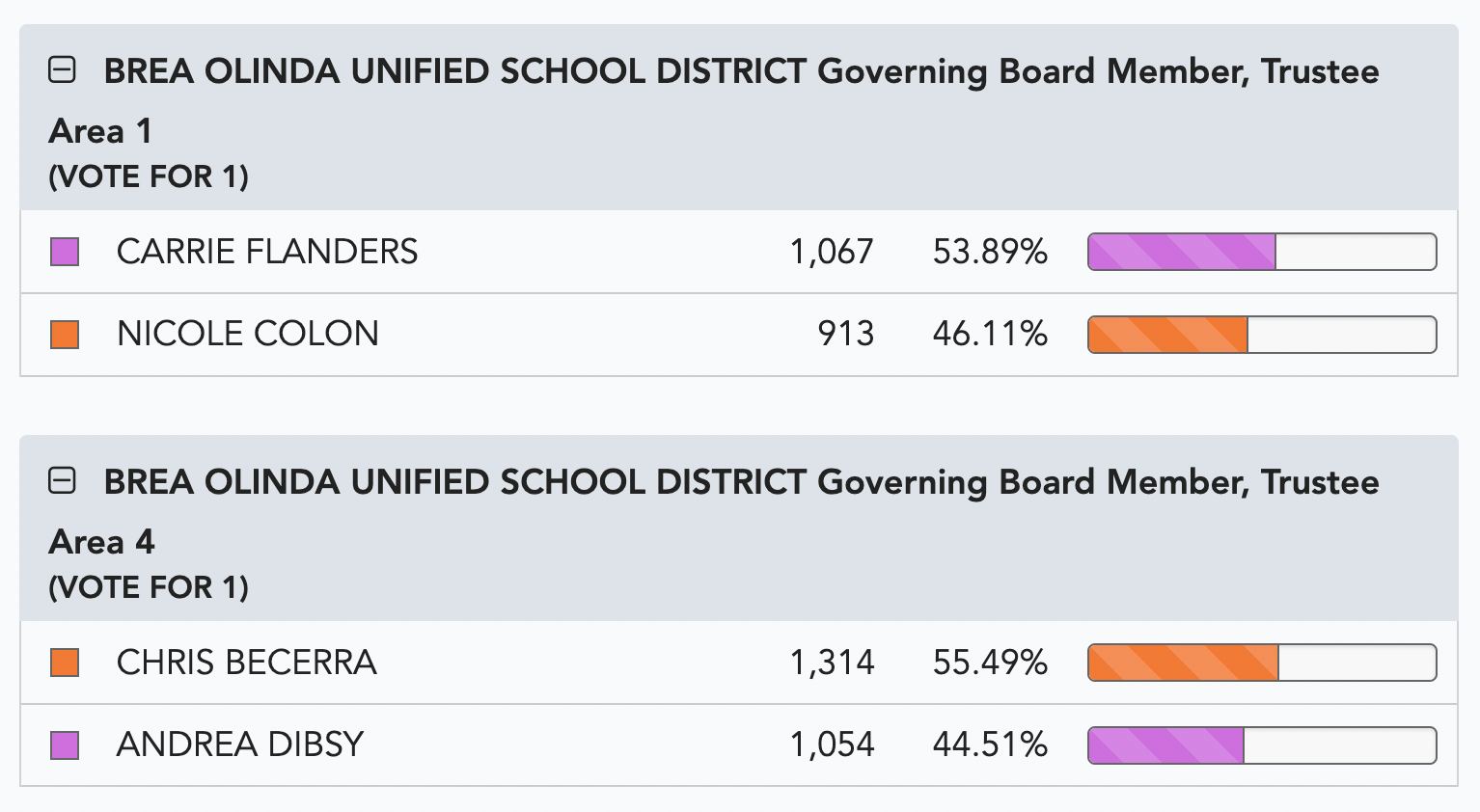The height and width of the screenshot is (812, 1480).
Task: Click the 44.51% vote percentage
Action: [x=990, y=744]
